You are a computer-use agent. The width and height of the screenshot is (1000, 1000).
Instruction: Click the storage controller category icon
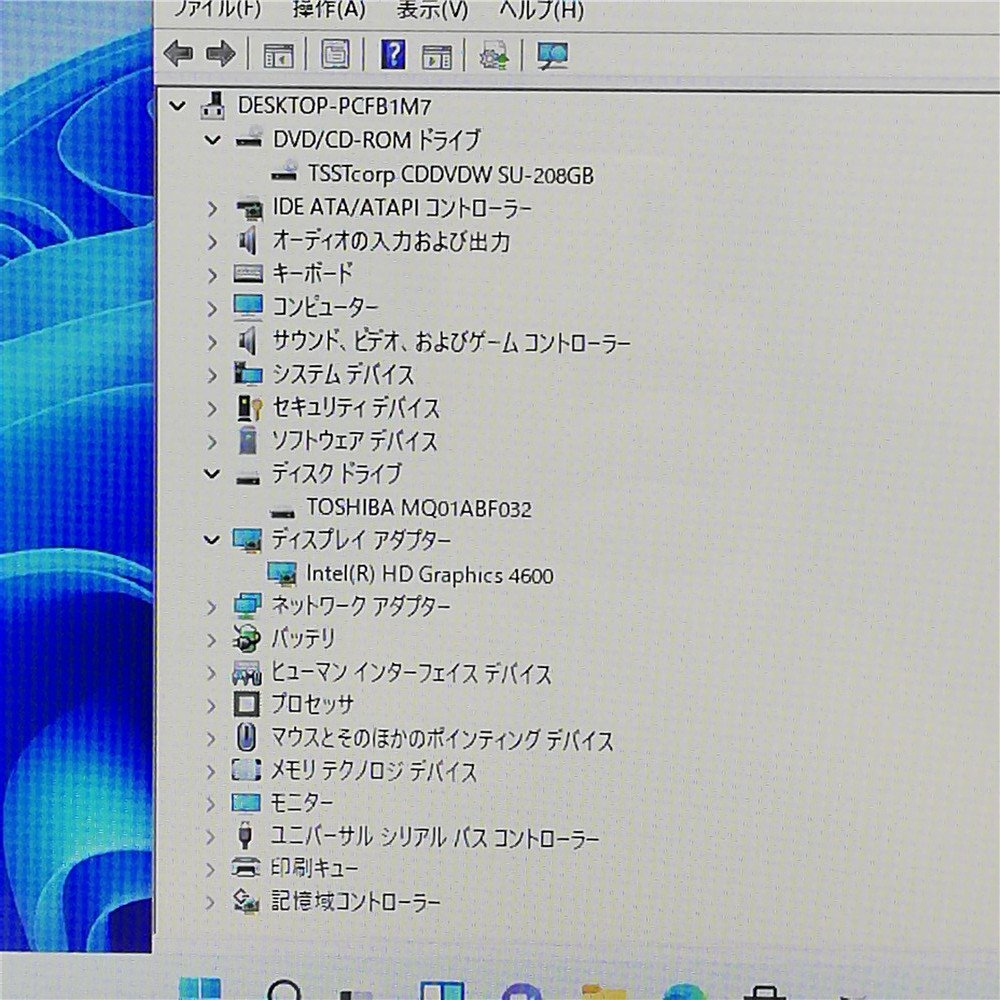pyautogui.click(x=246, y=902)
